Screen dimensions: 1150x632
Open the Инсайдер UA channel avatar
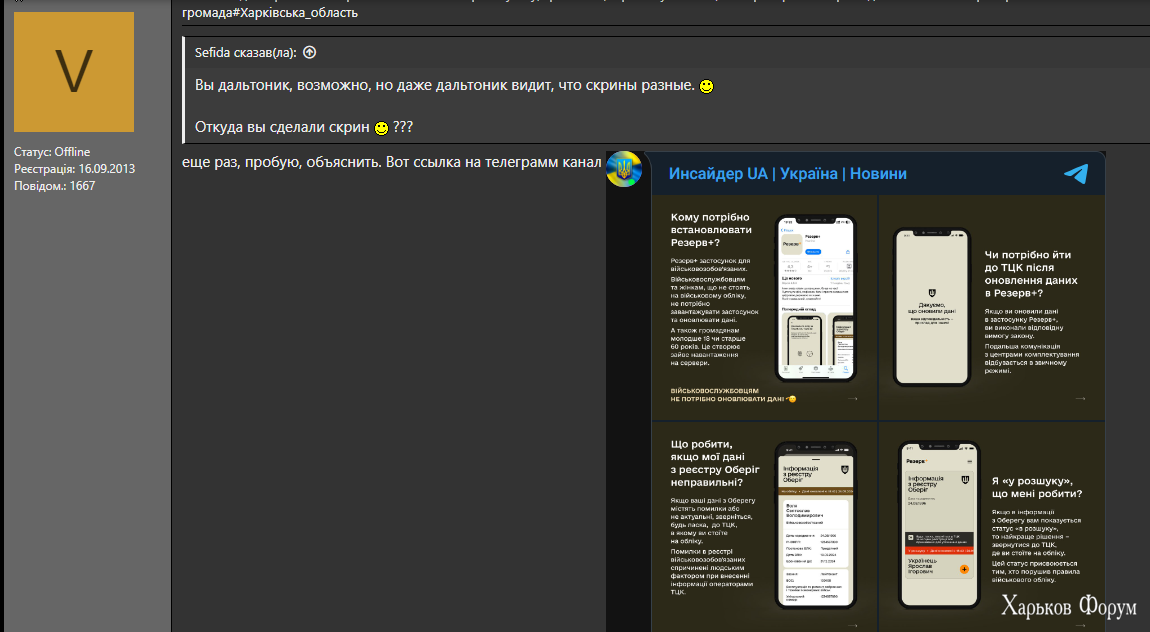[x=624, y=169]
